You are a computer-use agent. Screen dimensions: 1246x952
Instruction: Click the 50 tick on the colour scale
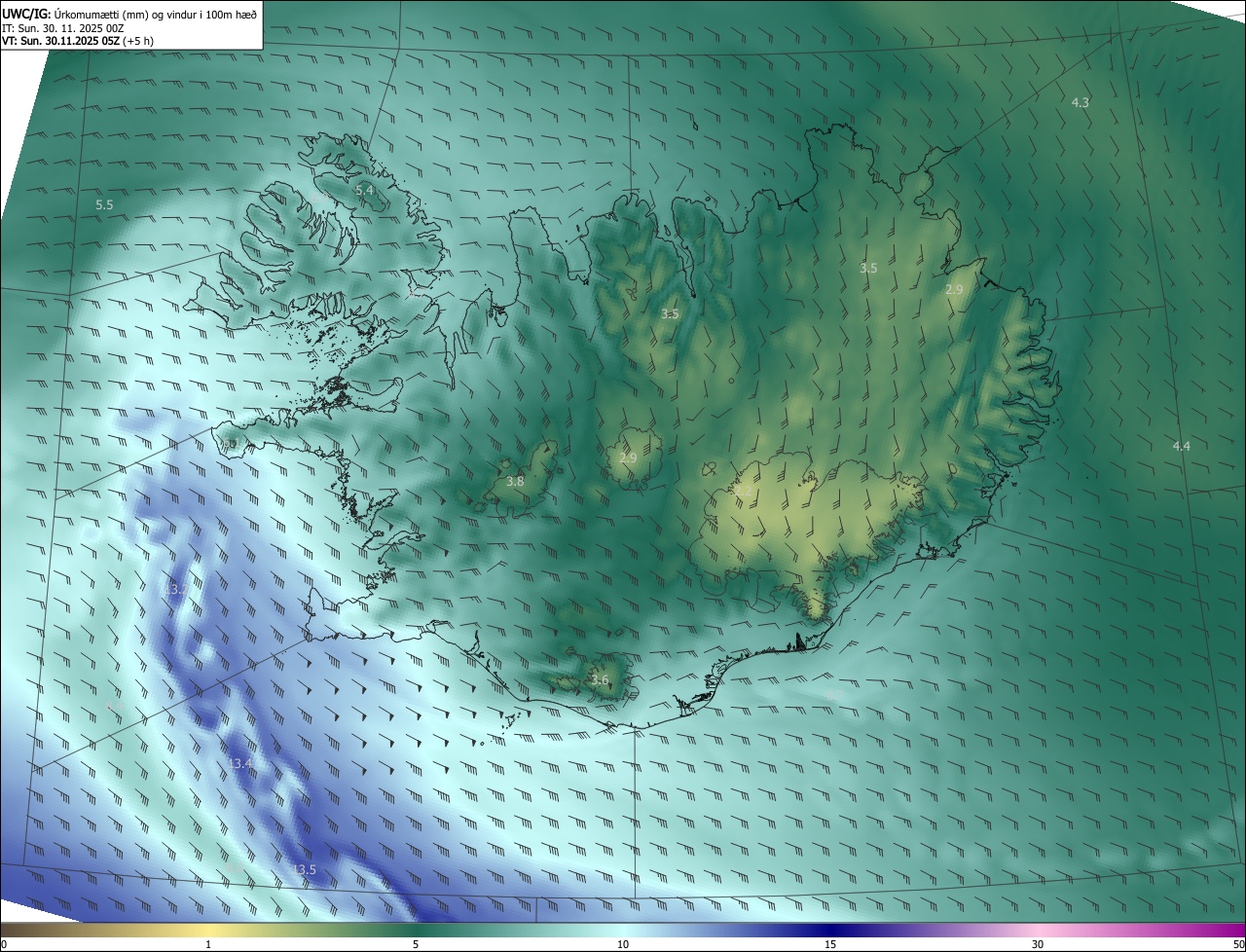(1238, 945)
